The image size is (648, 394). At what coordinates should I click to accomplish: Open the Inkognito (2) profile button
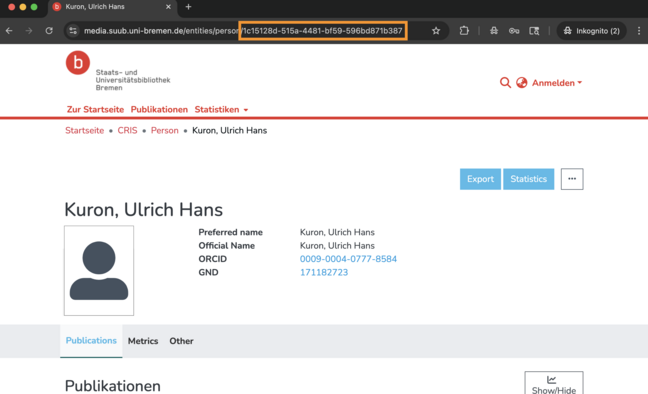point(591,31)
